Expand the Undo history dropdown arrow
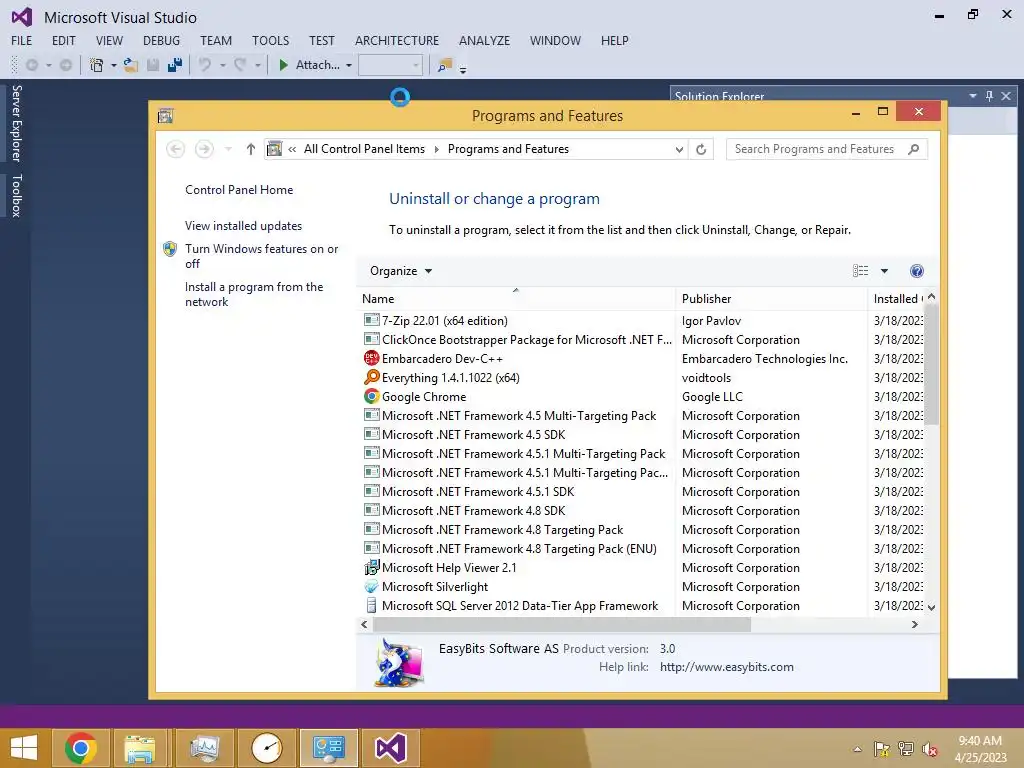This screenshot has width=1024, height=768. pyautogui.click(x=223, y=65)
